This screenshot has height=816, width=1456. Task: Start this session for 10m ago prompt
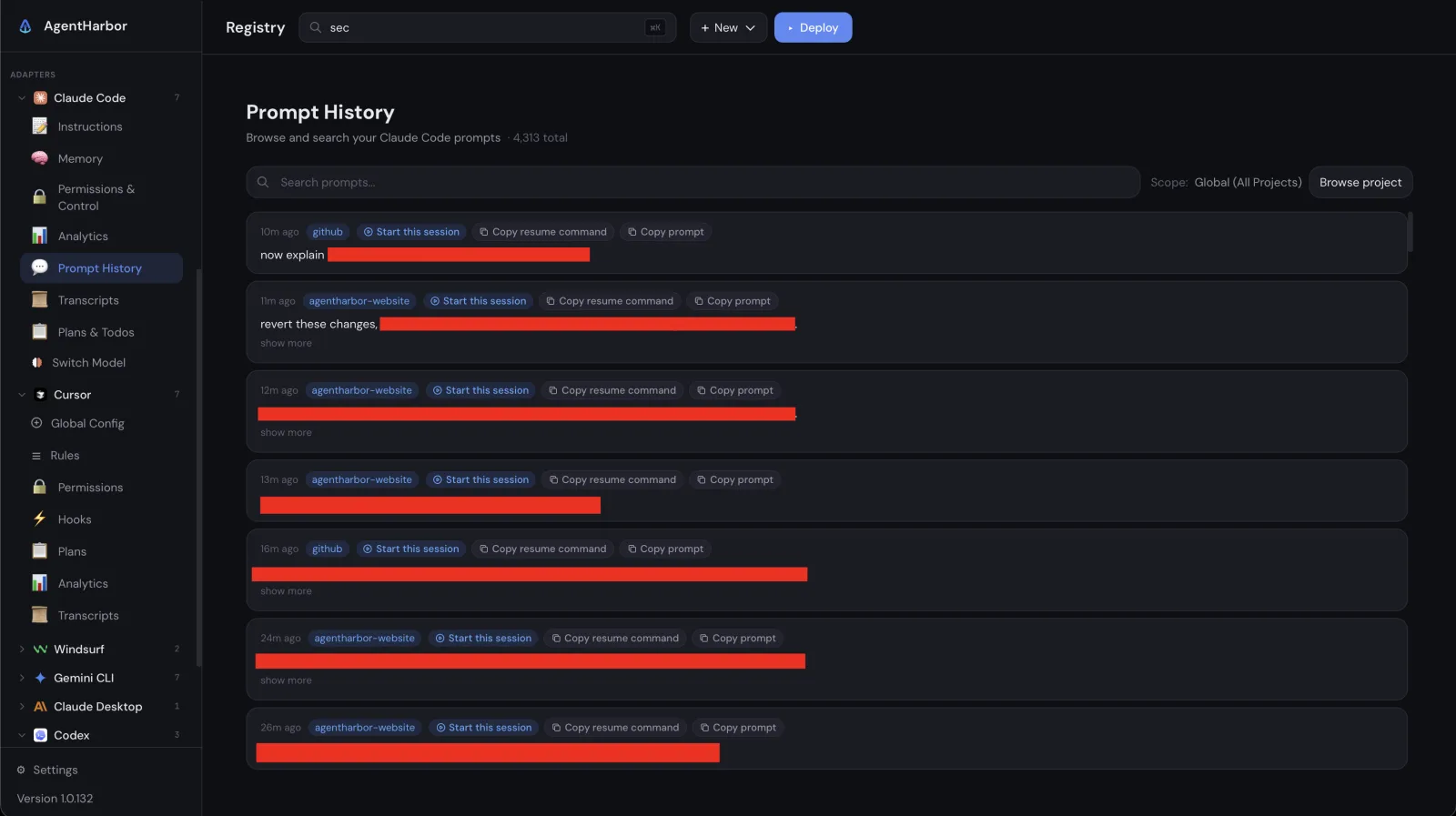[x=411, y=232]
